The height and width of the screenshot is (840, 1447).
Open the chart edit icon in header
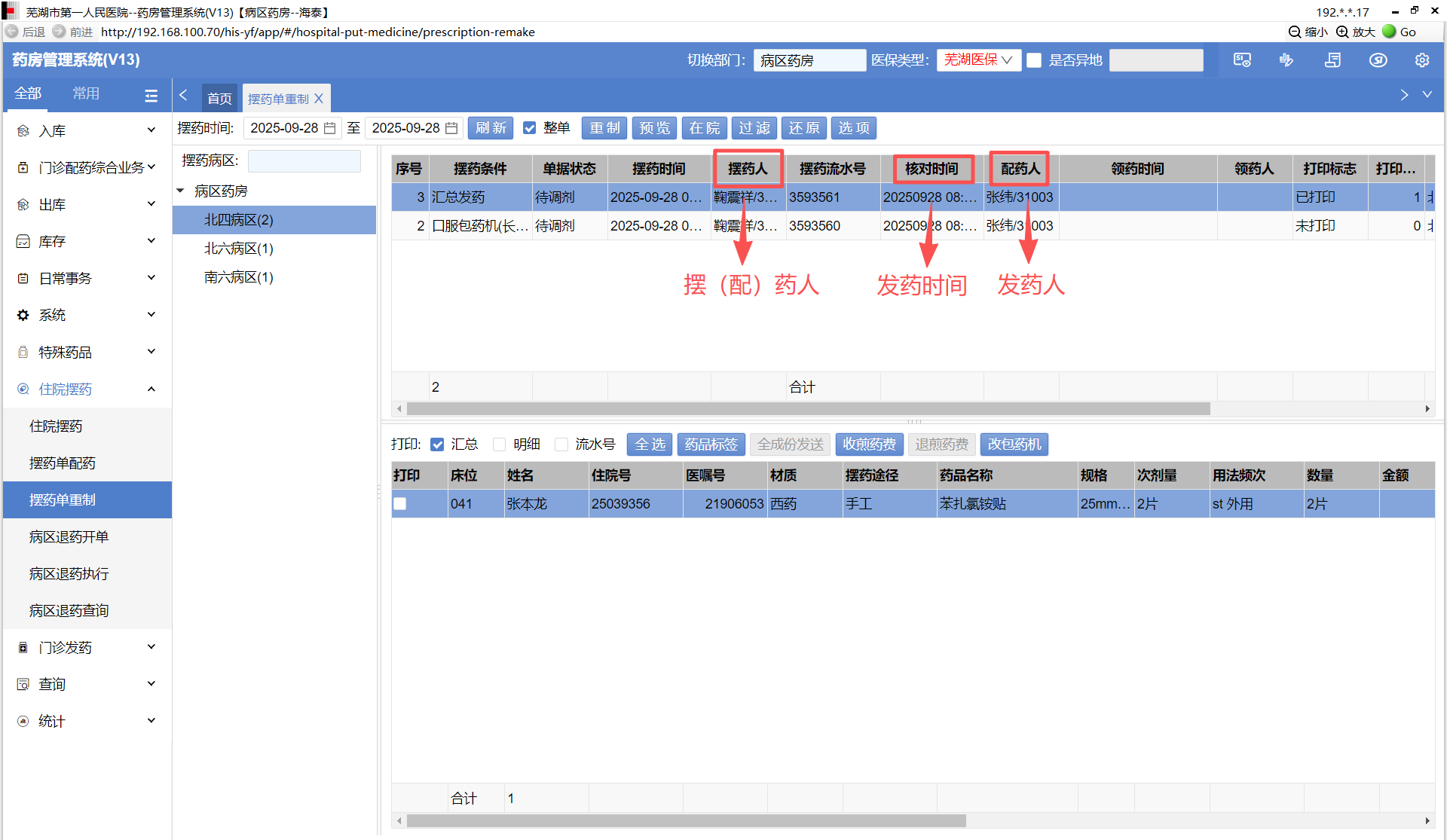[x=1286, y=60]
